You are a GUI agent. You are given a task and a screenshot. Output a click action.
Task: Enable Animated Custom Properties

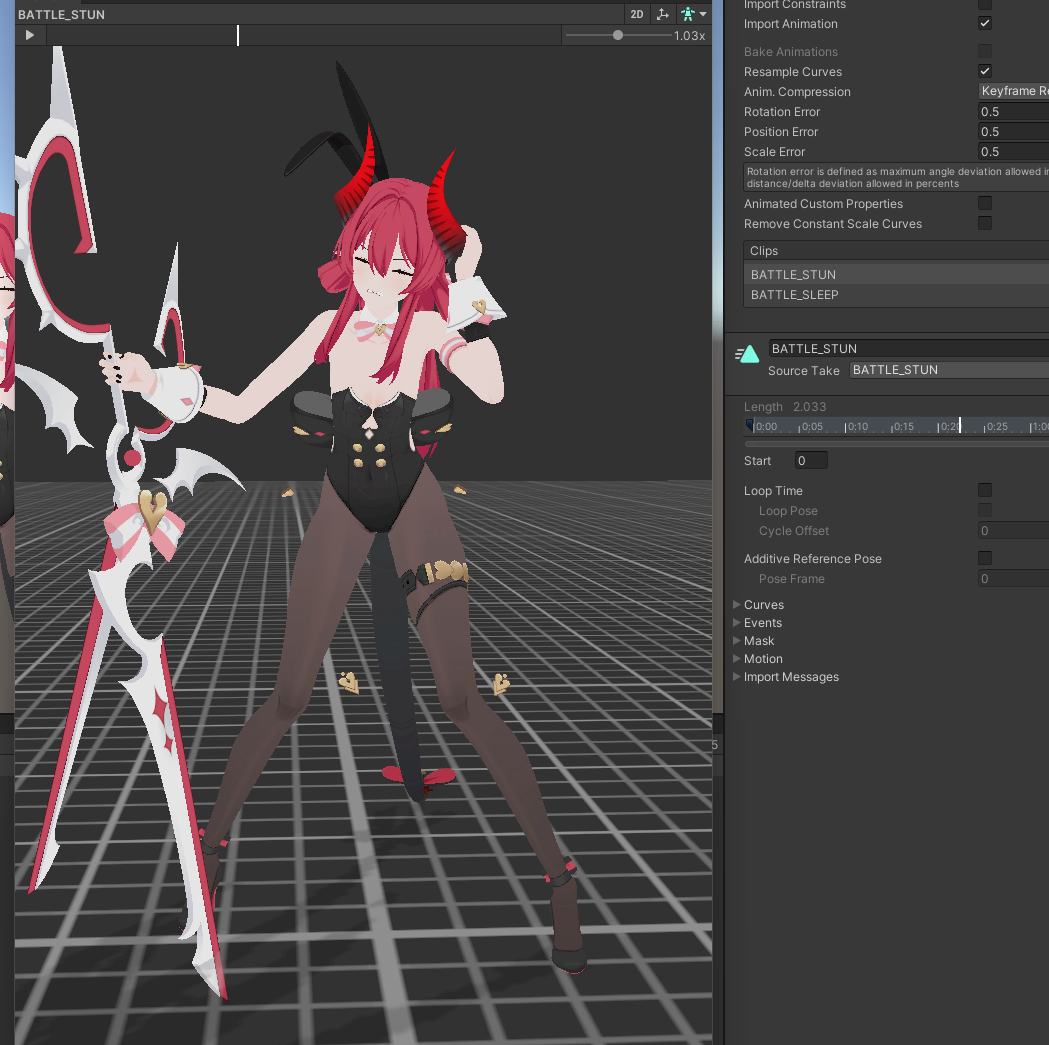point(985,203)
